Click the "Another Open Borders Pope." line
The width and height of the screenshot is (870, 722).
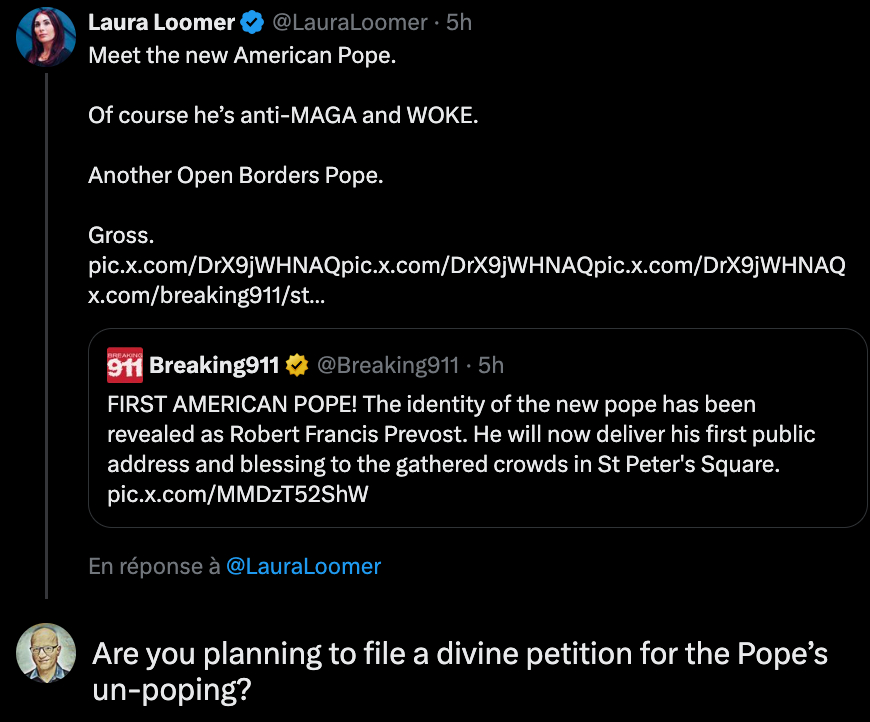click(x=236, y=175)
